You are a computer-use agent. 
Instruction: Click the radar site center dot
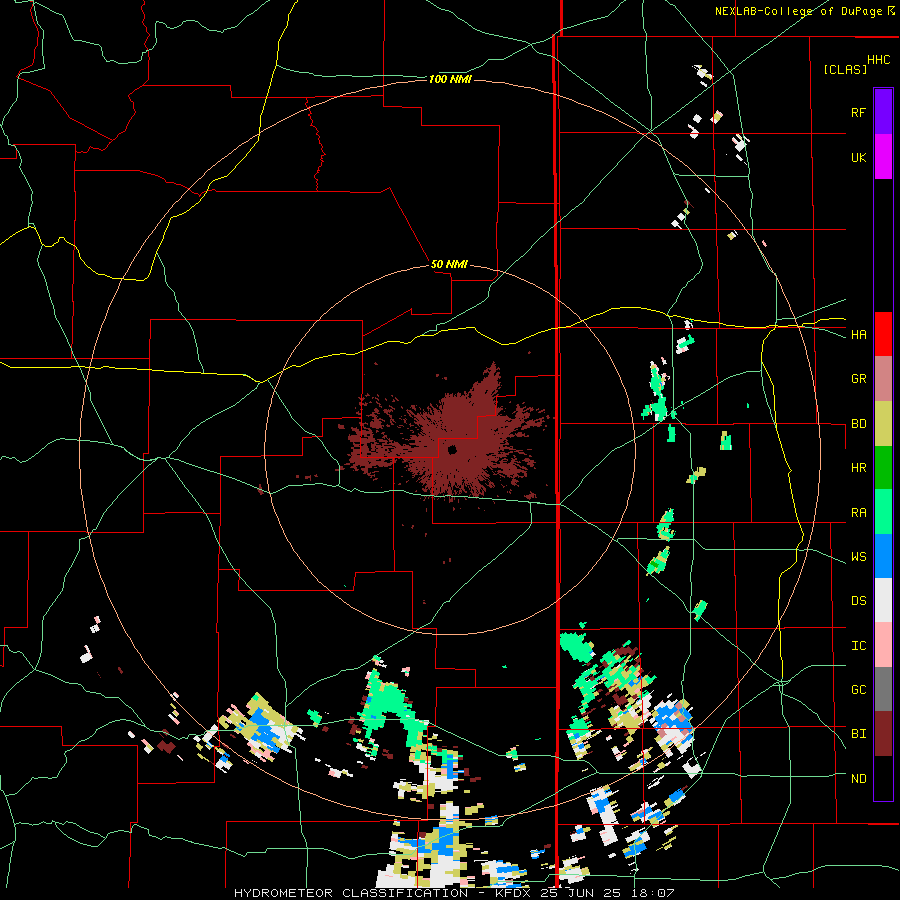click(x=452, y=449)
